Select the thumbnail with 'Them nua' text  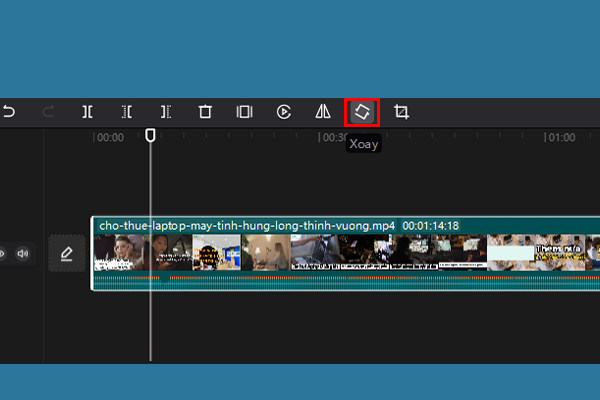point(560,253)
